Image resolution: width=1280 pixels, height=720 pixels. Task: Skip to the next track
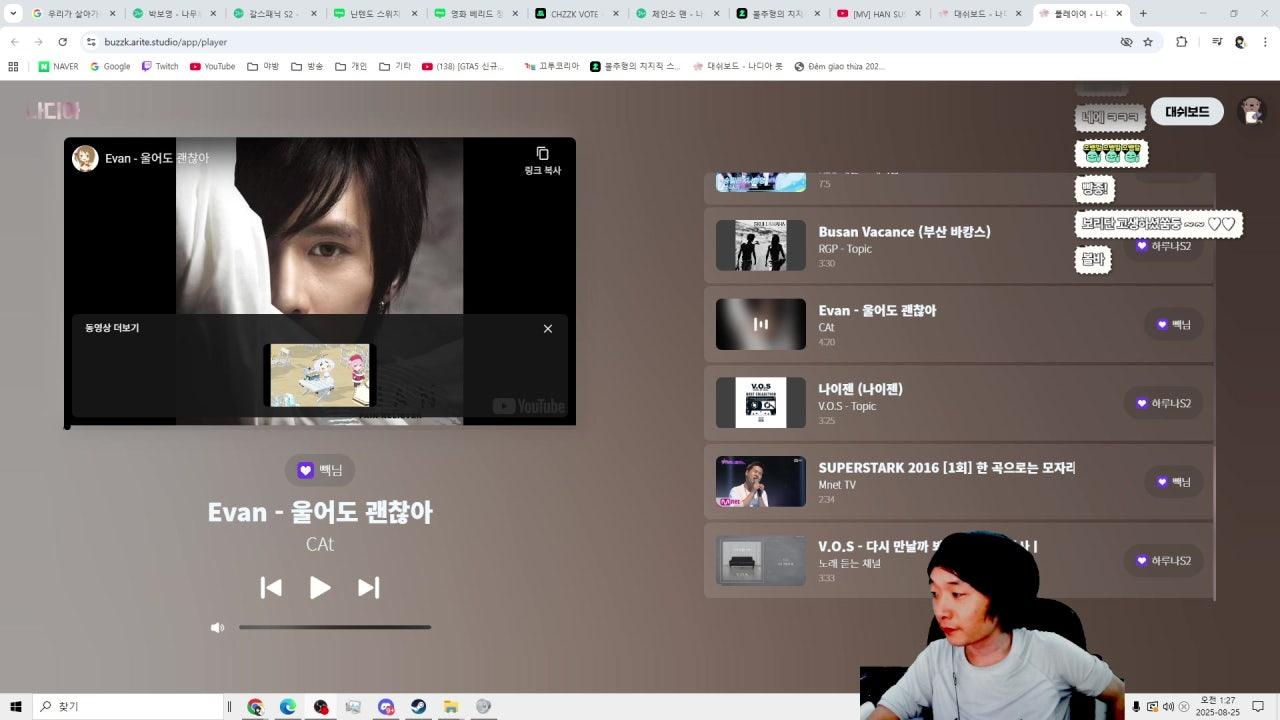click(x=369, y=587)
